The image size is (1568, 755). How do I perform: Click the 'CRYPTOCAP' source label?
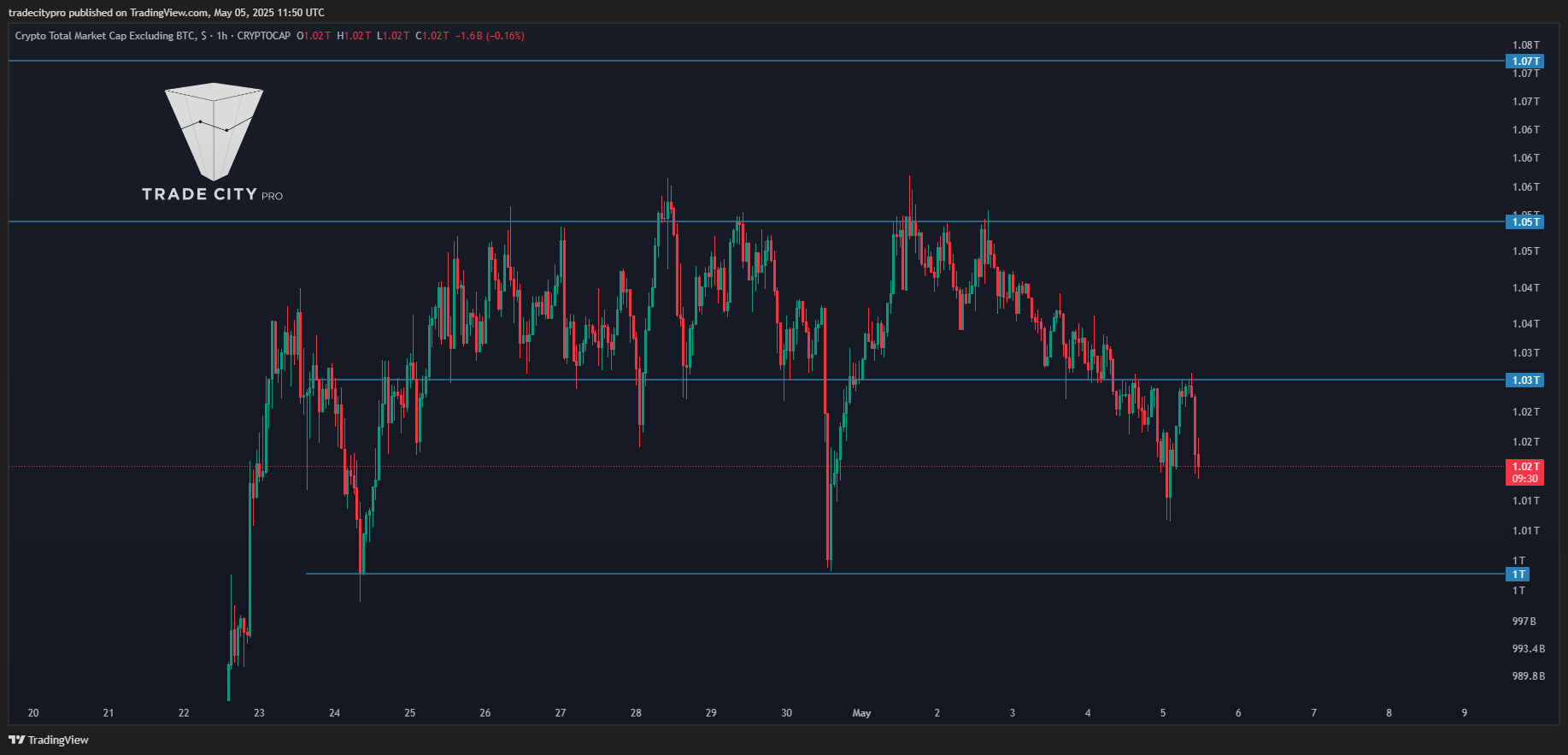click(x=264, y=36)
